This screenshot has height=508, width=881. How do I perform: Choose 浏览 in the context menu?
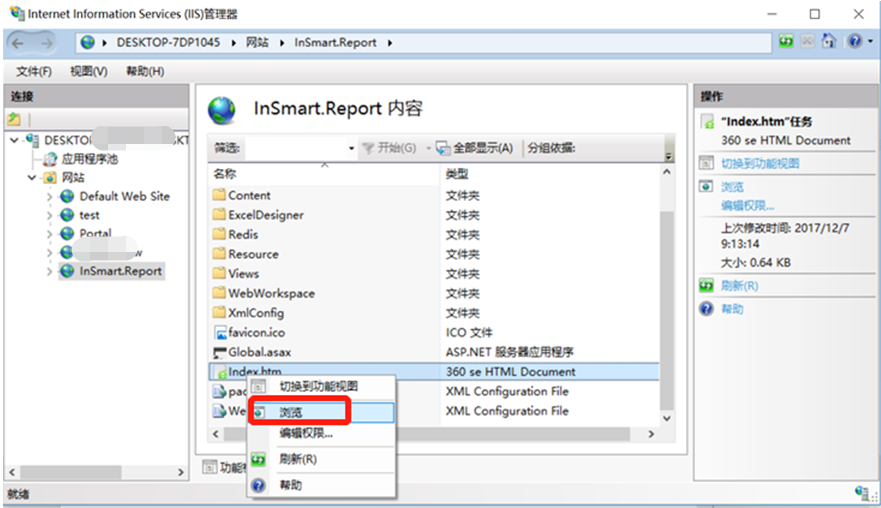(321, 412)
